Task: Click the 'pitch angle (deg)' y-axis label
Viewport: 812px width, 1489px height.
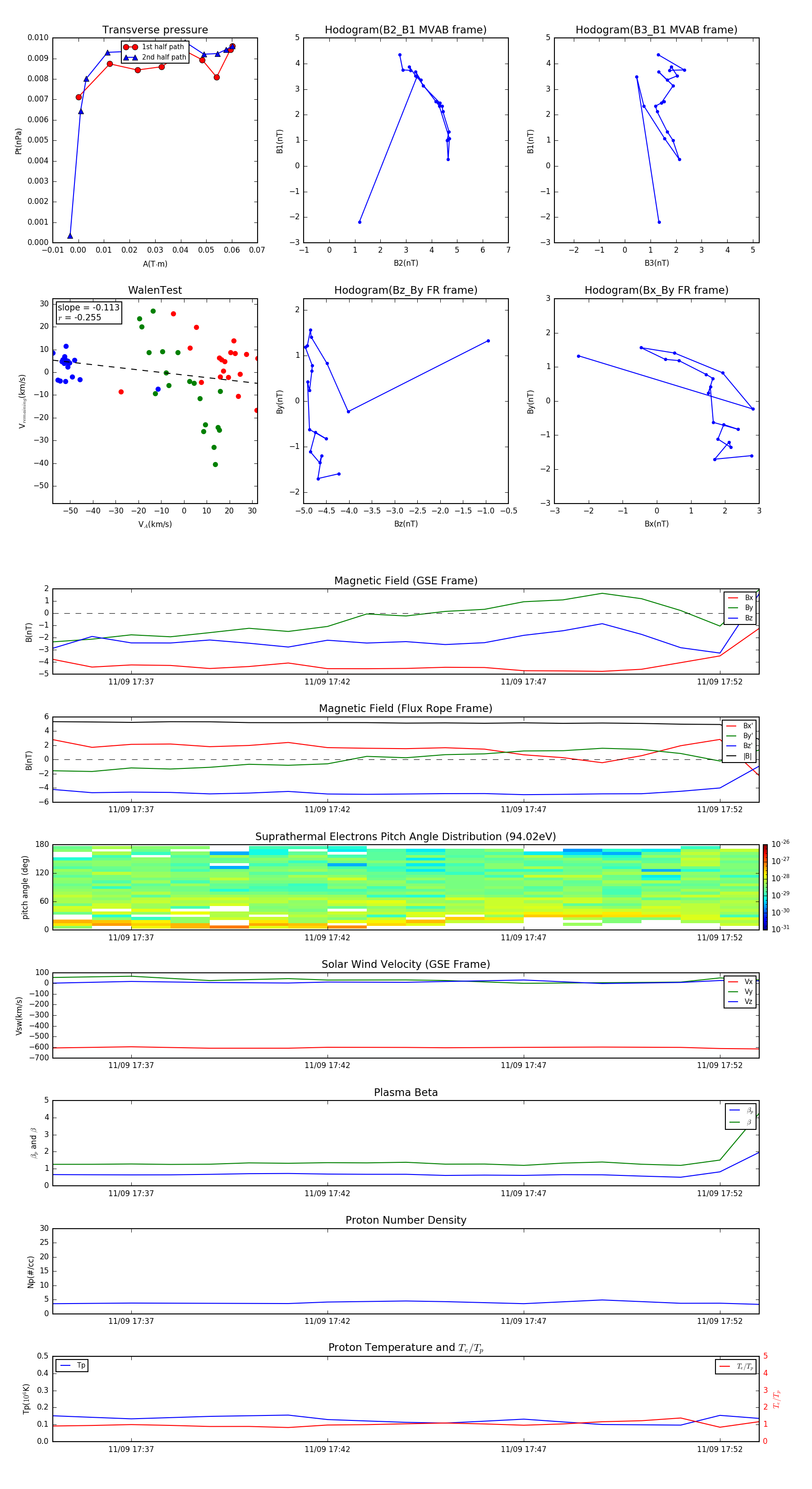Action: (25, 887)
